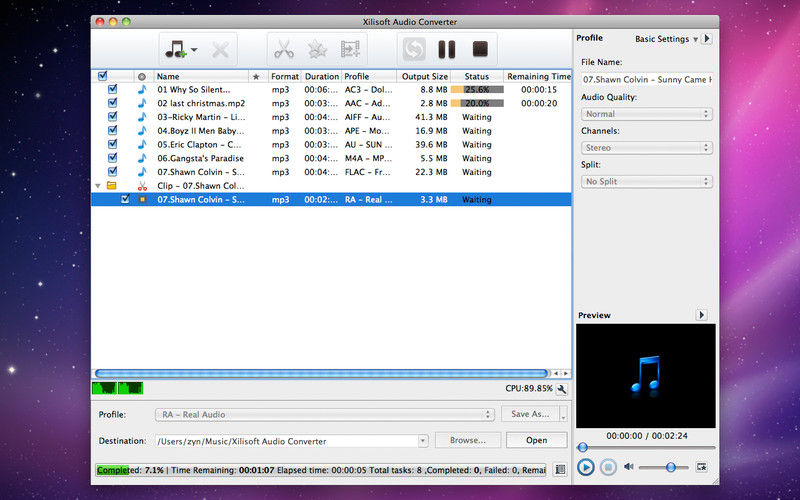Image resolution: width=800 pixels, height=500 pixels.
Task: Click music note icon of 02 last christmas
Action: point(142,103)
